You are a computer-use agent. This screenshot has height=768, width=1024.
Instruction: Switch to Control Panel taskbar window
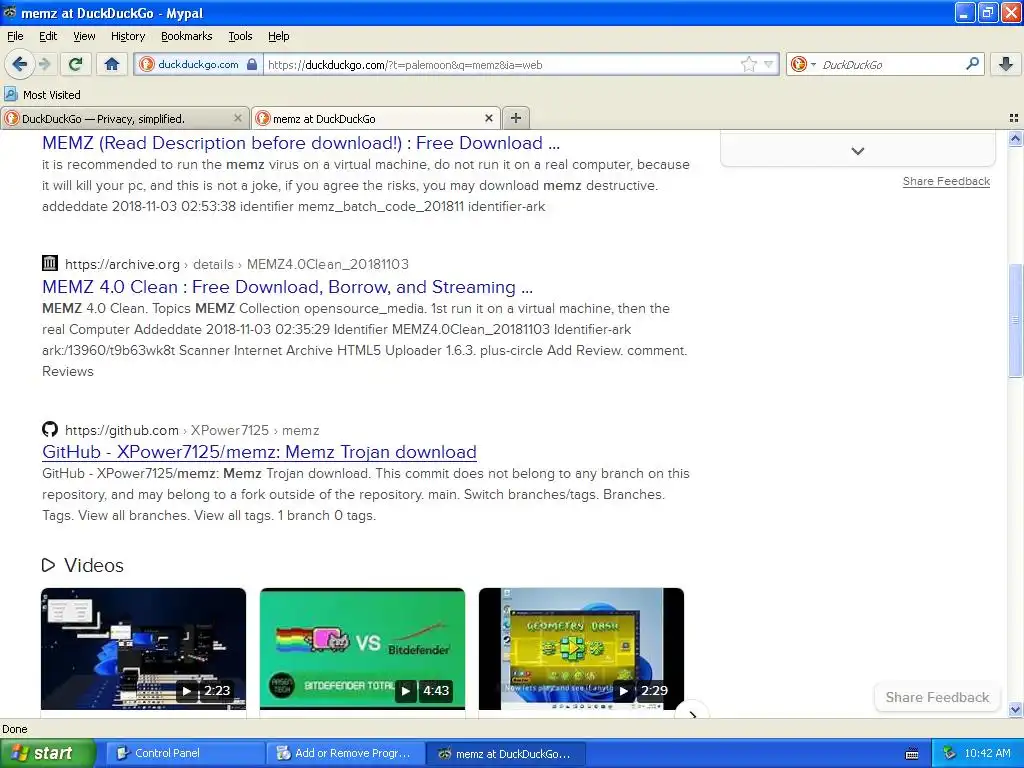(185, 753)
